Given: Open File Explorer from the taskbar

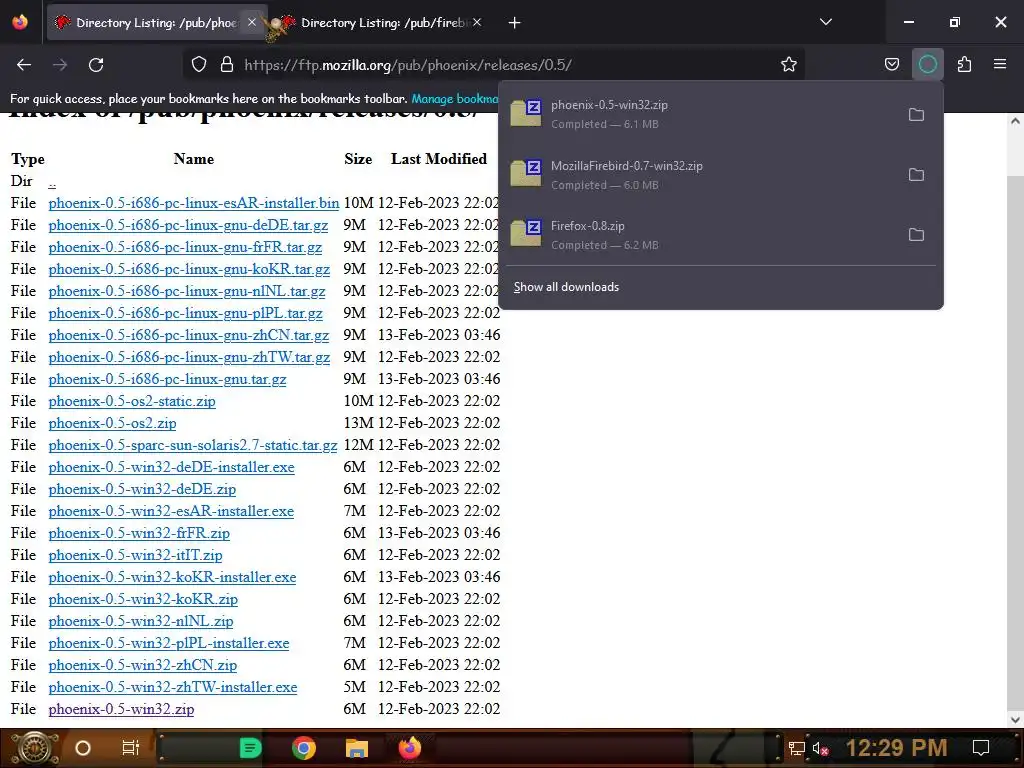Looking at the screenshot, I should pyautogui.click(x=357, y=748).
